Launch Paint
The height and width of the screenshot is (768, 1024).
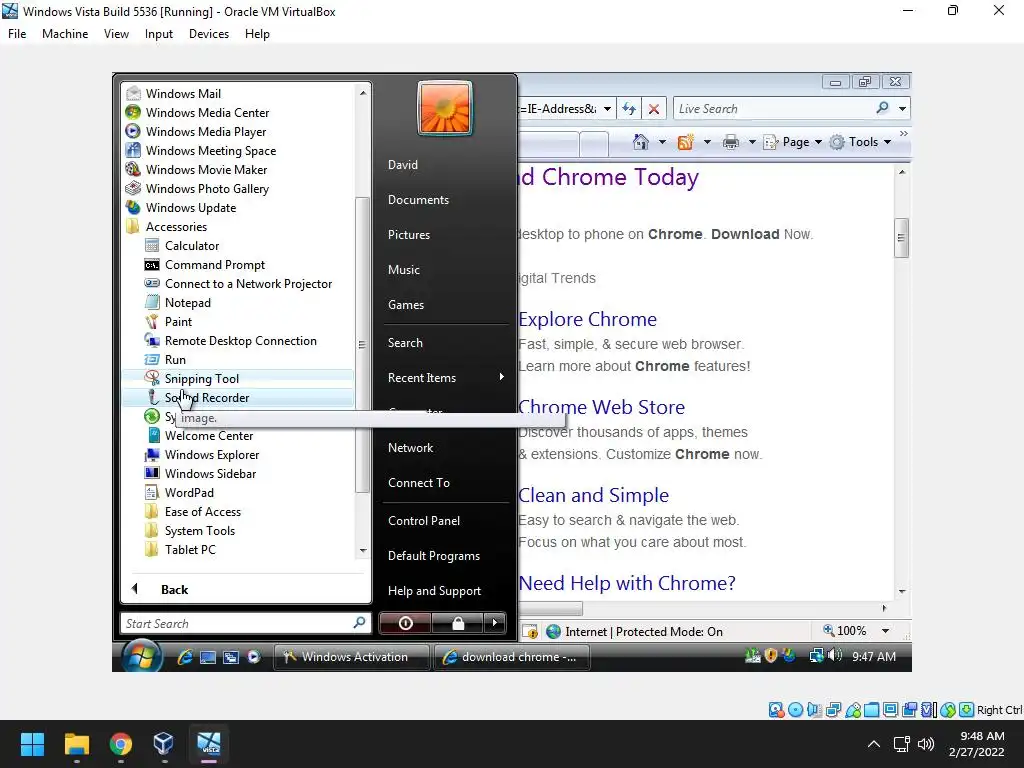point(178,321)
